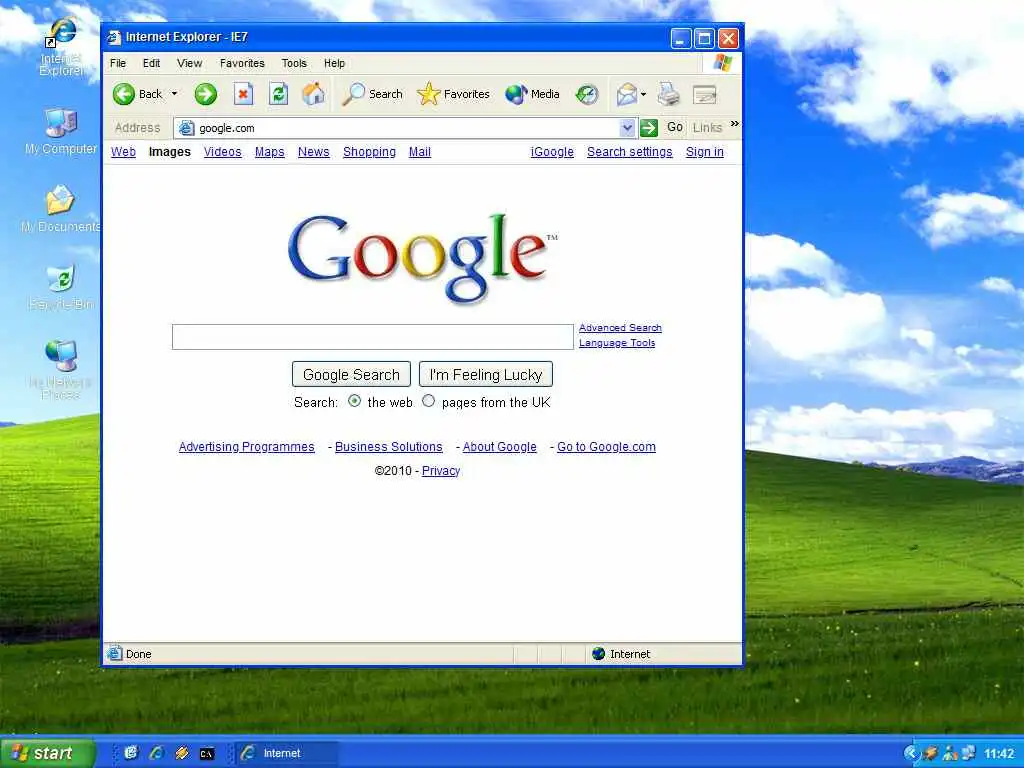
Task: Click the I'm Feeling Lucky button
Action: [486, 374]
